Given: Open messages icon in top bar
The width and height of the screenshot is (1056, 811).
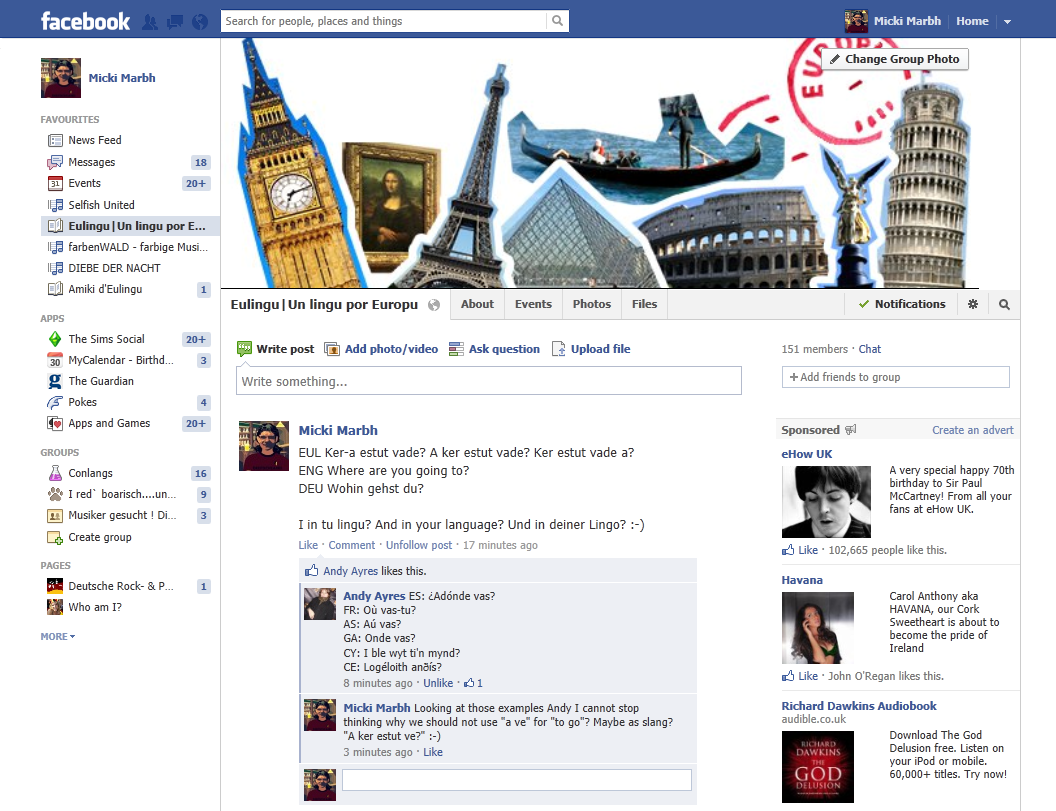Looking at the screenshot, I should (x=175, y=22).
